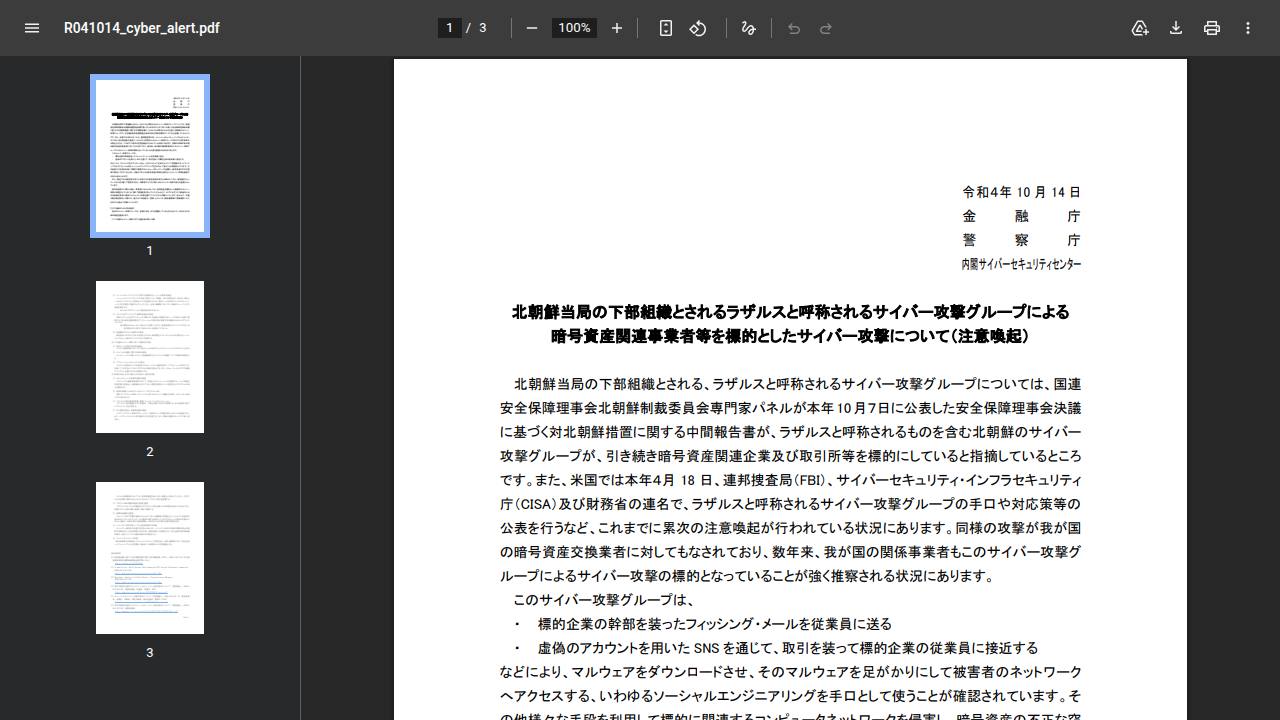Click the file name R041014_cyber_alert.pdf
This screenshot has width=1280, height=720.
(x=142, y=28)
